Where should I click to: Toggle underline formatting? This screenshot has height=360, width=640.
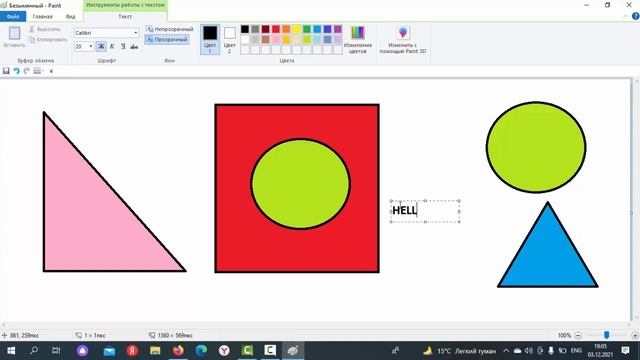[x=123, y=47]
